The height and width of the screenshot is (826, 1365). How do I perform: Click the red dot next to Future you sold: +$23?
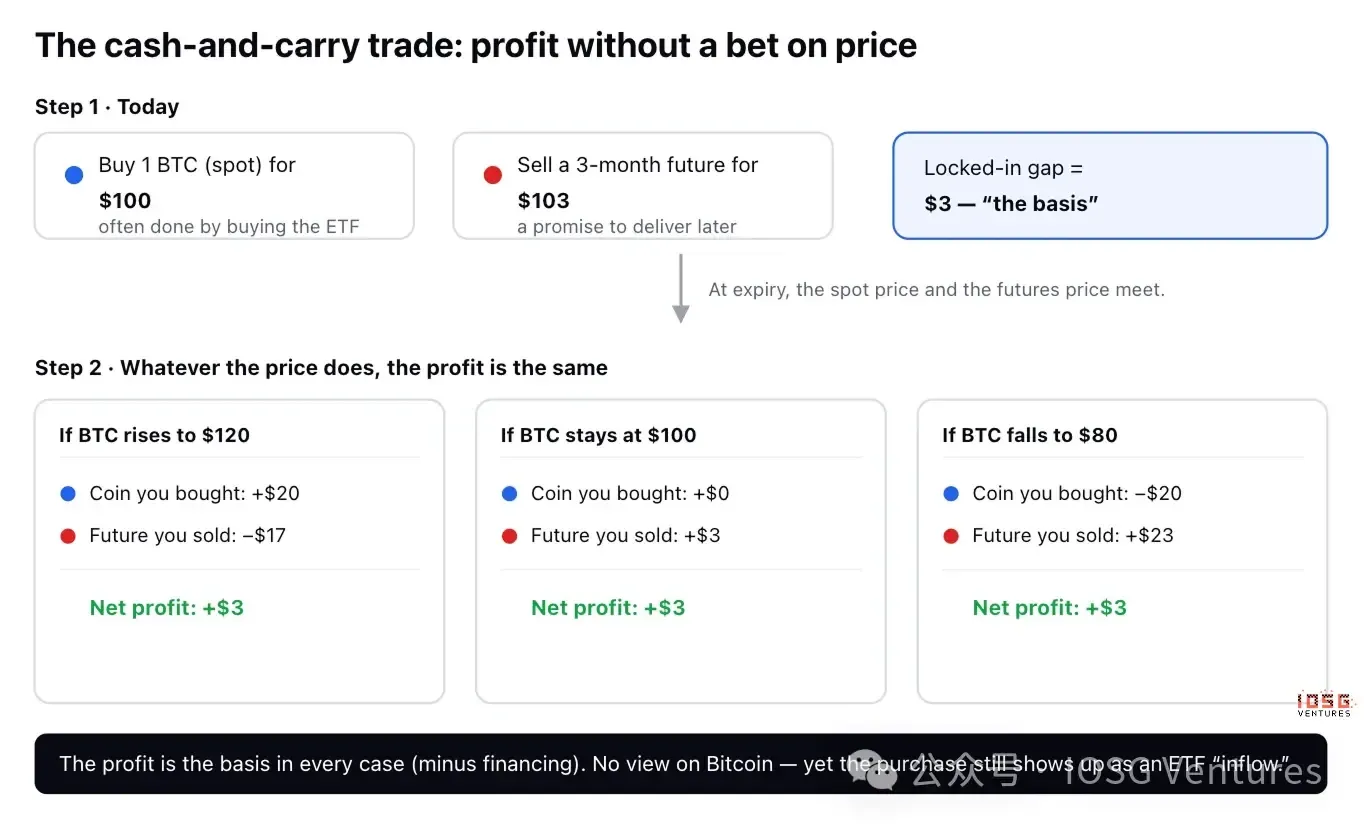951,536
